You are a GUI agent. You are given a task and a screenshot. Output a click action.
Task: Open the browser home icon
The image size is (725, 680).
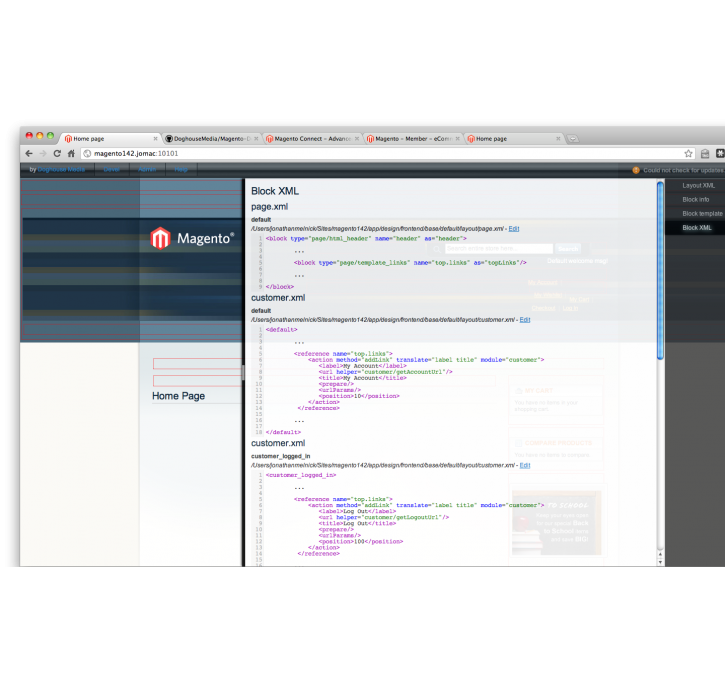pos(71,153)
